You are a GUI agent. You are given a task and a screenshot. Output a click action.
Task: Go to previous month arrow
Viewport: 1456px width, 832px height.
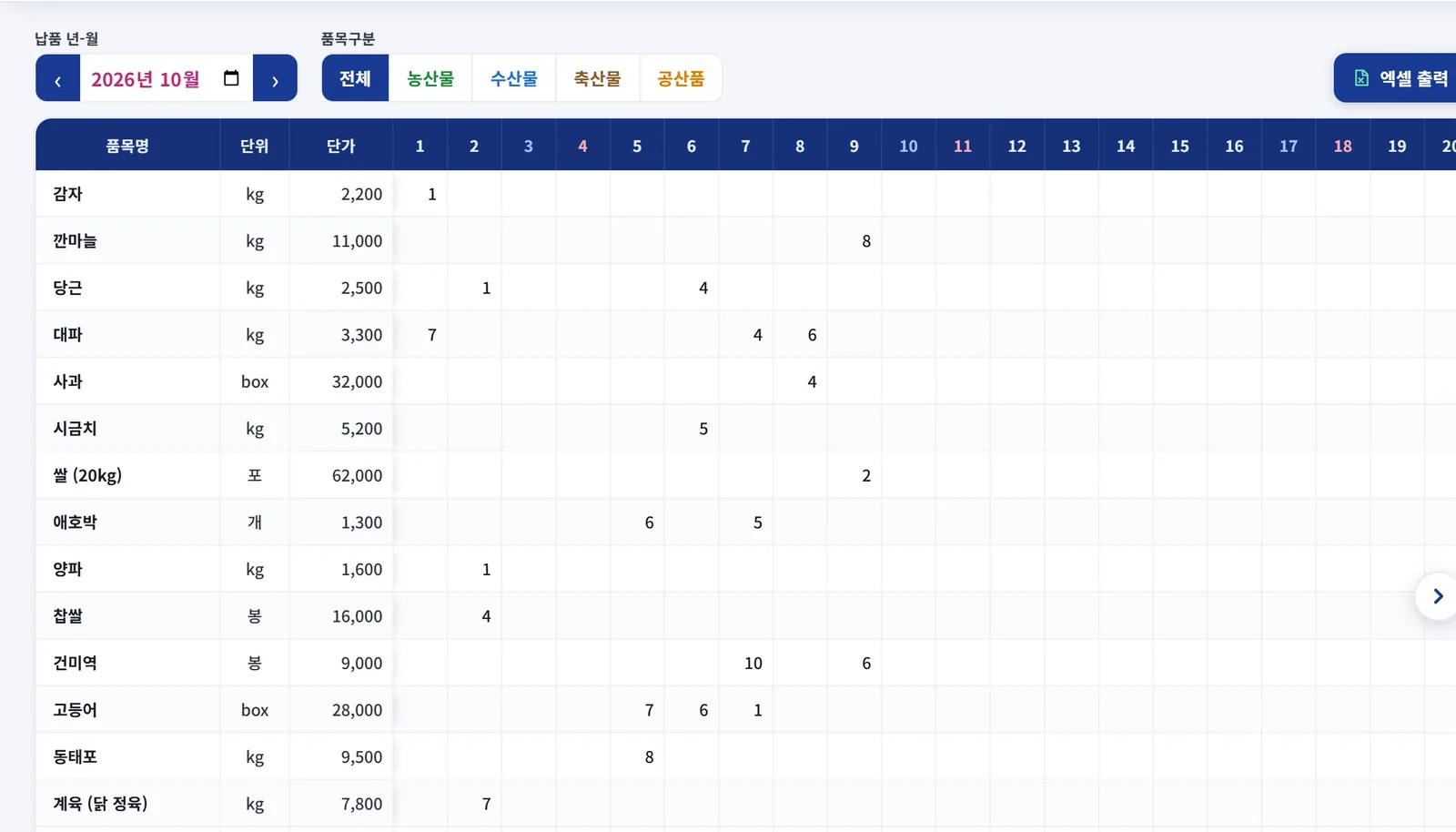click(x=58, y=78)
